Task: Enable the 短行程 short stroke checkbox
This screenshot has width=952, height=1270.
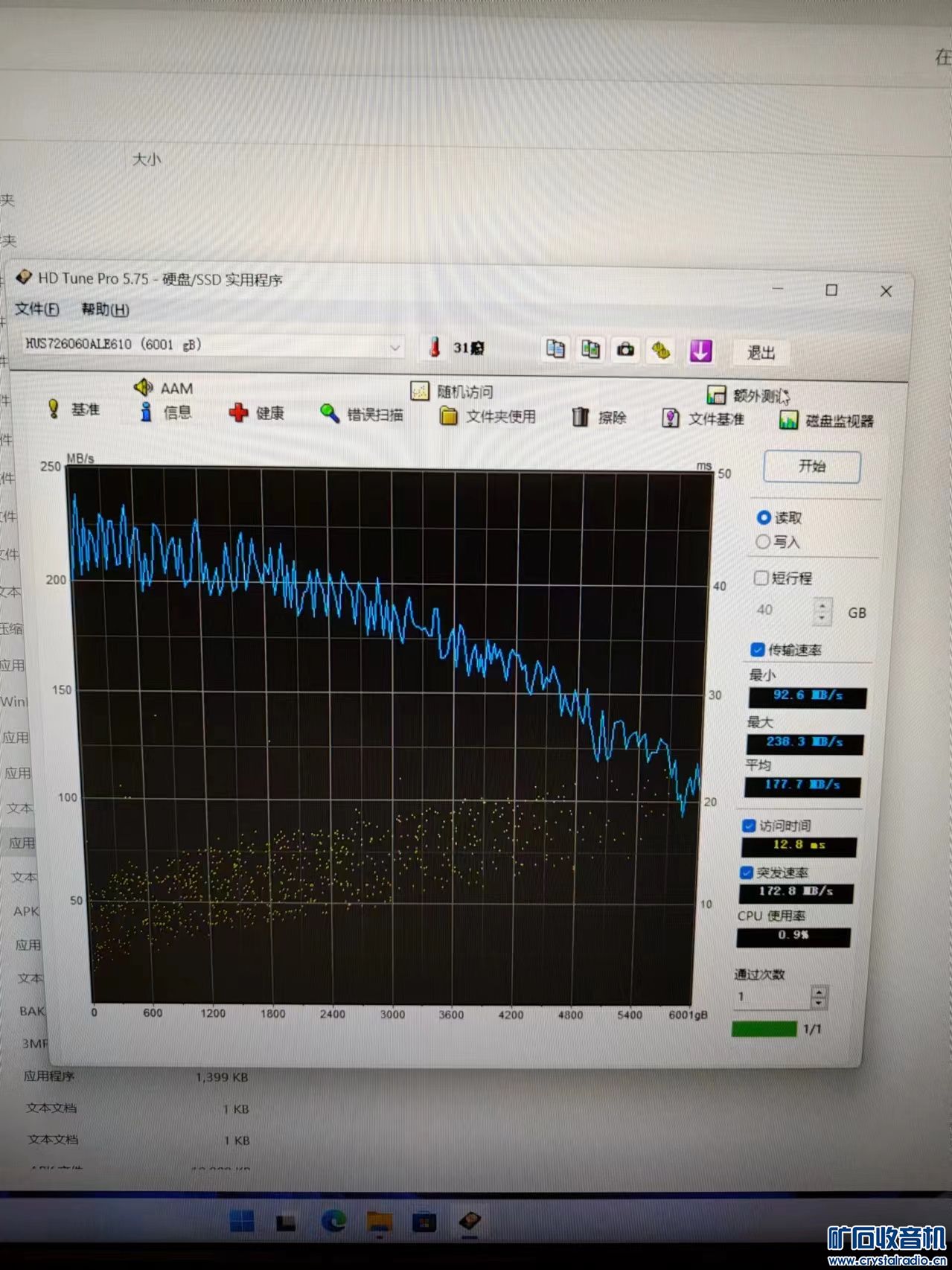Action: [x=761, y=578]
